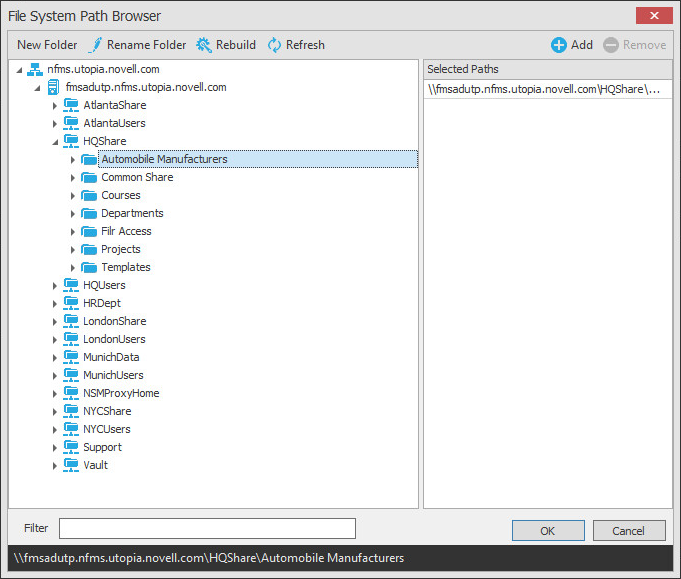Expand the Common Share folder
The image size is (681, 579).
[73, 178]
